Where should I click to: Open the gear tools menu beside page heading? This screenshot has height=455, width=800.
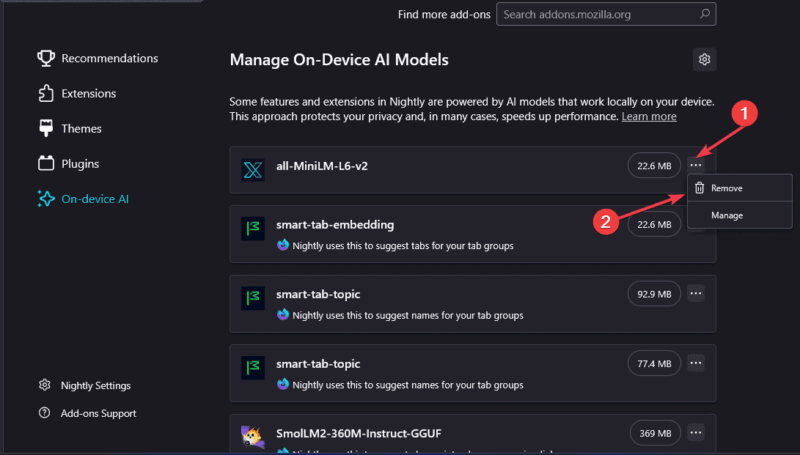[x=705, y=59]
